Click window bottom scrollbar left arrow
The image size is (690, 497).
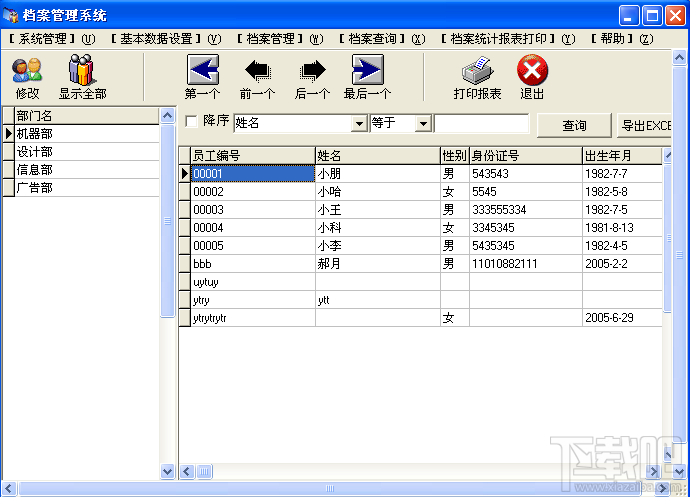(x=9, y=489)
